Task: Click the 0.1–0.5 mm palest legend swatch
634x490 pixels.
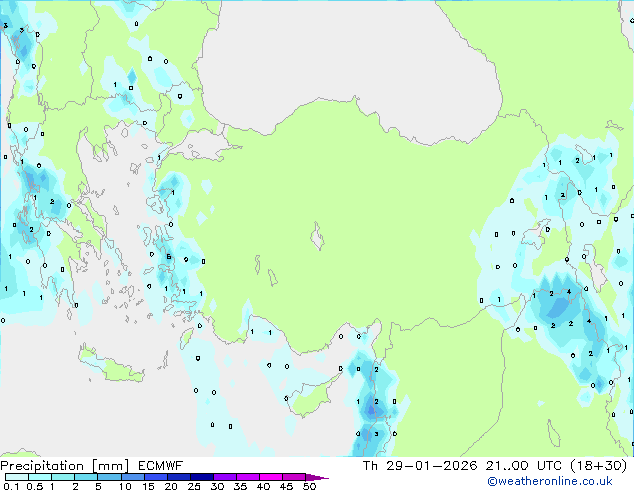Action: [x=17, y=477]
